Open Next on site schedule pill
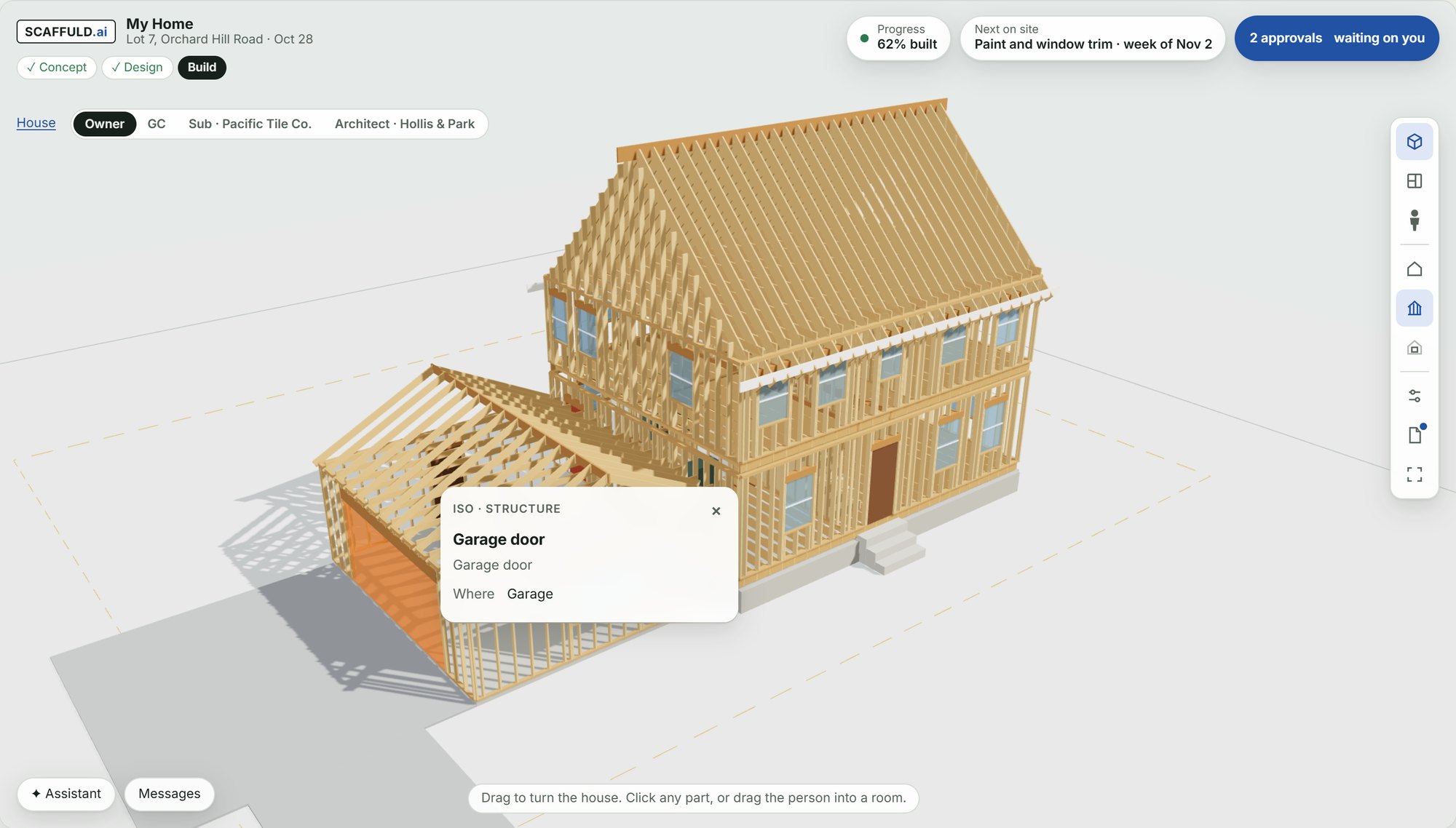This screenshot has height=828, width=1456. (x=1093, y=38)
